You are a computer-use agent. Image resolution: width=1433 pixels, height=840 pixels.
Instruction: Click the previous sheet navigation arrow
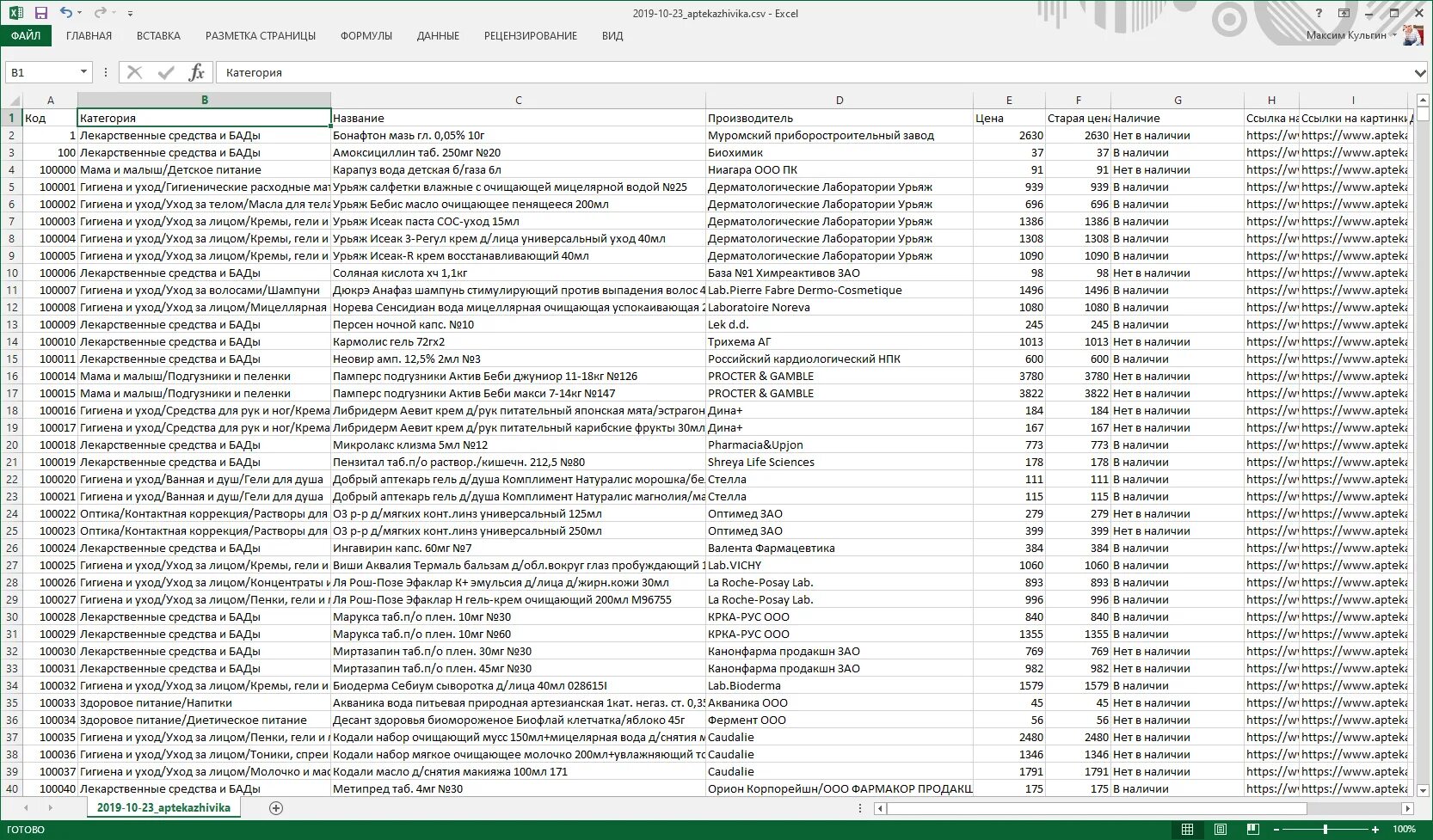click(27, 807)
